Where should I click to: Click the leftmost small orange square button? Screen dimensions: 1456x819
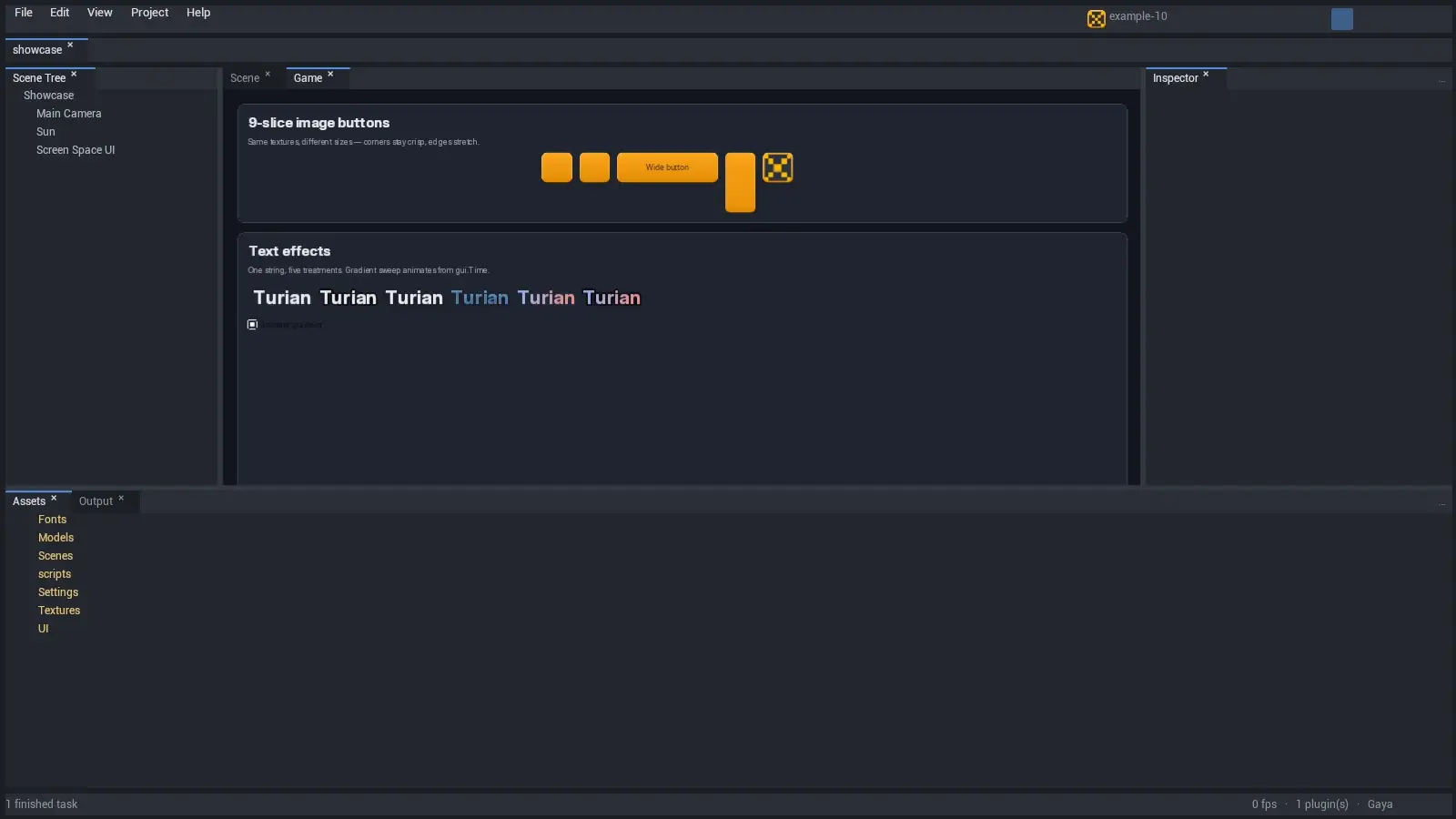coord(557,167)
